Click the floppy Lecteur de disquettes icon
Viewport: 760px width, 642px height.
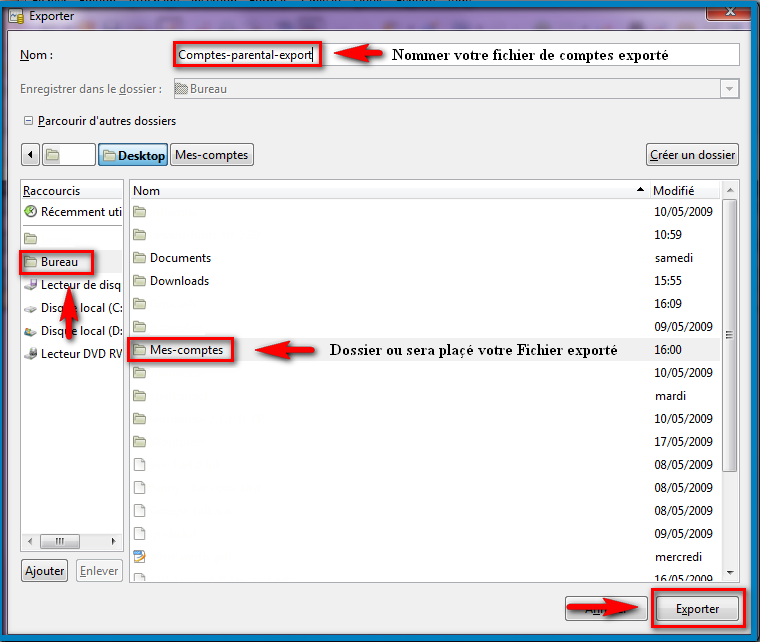[31, 285]
